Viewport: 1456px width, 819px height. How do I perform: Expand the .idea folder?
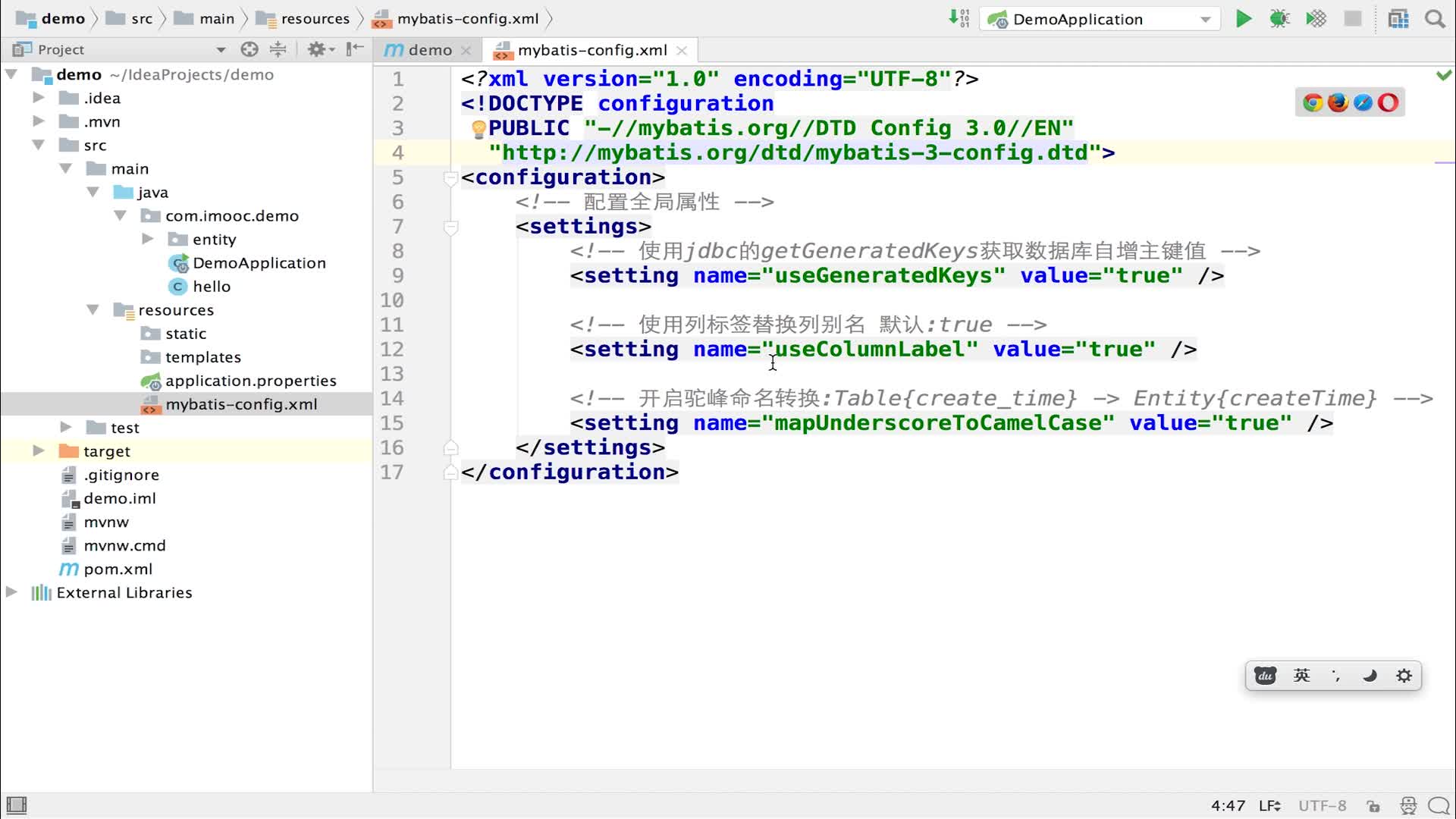click(38, 98)
